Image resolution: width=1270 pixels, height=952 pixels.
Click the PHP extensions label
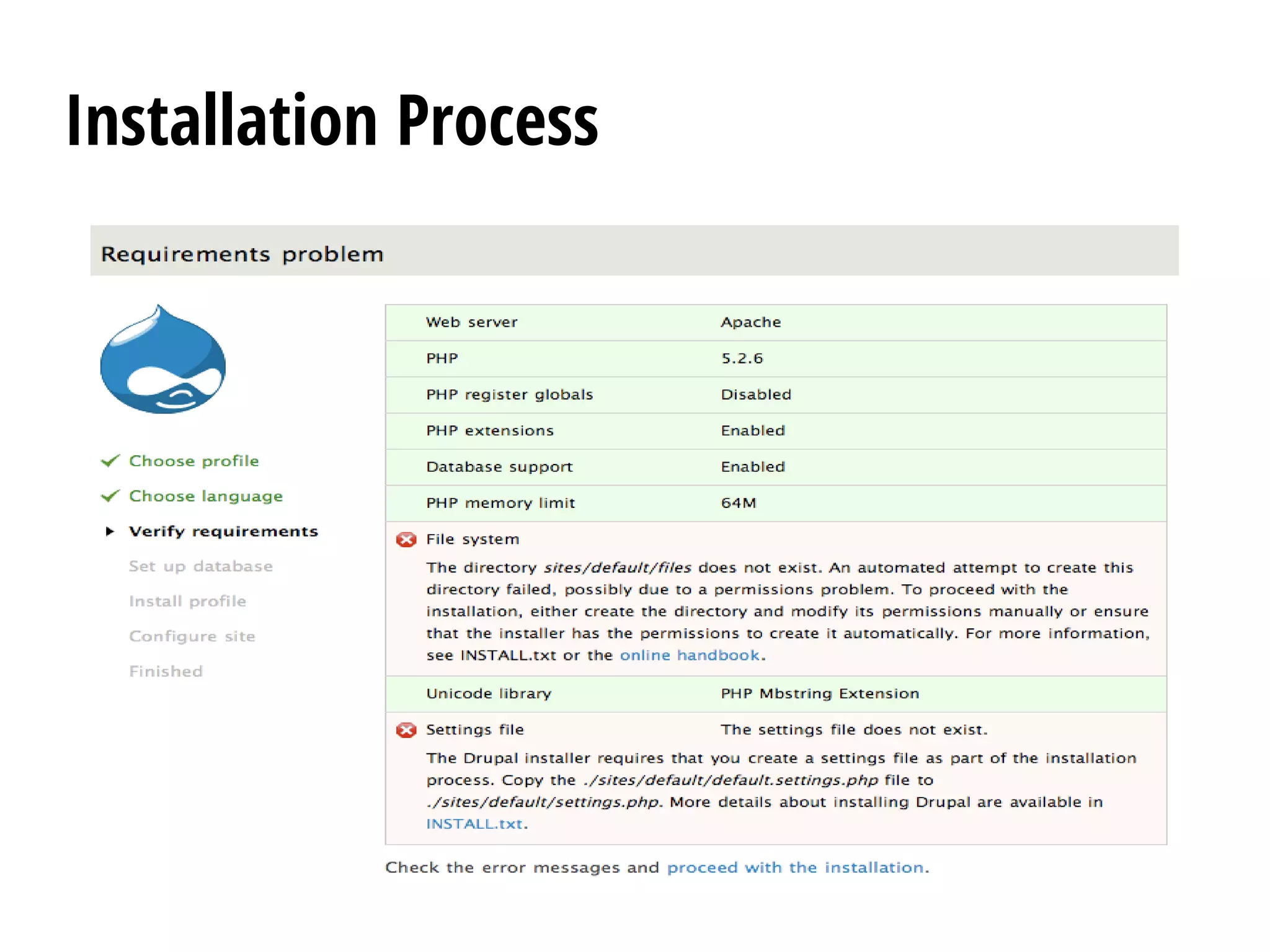(x=489, y=430)
